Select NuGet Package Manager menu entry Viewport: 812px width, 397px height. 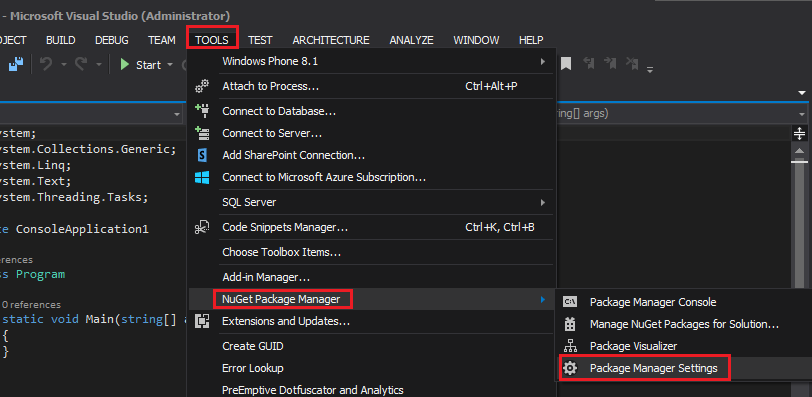[372, 299]
